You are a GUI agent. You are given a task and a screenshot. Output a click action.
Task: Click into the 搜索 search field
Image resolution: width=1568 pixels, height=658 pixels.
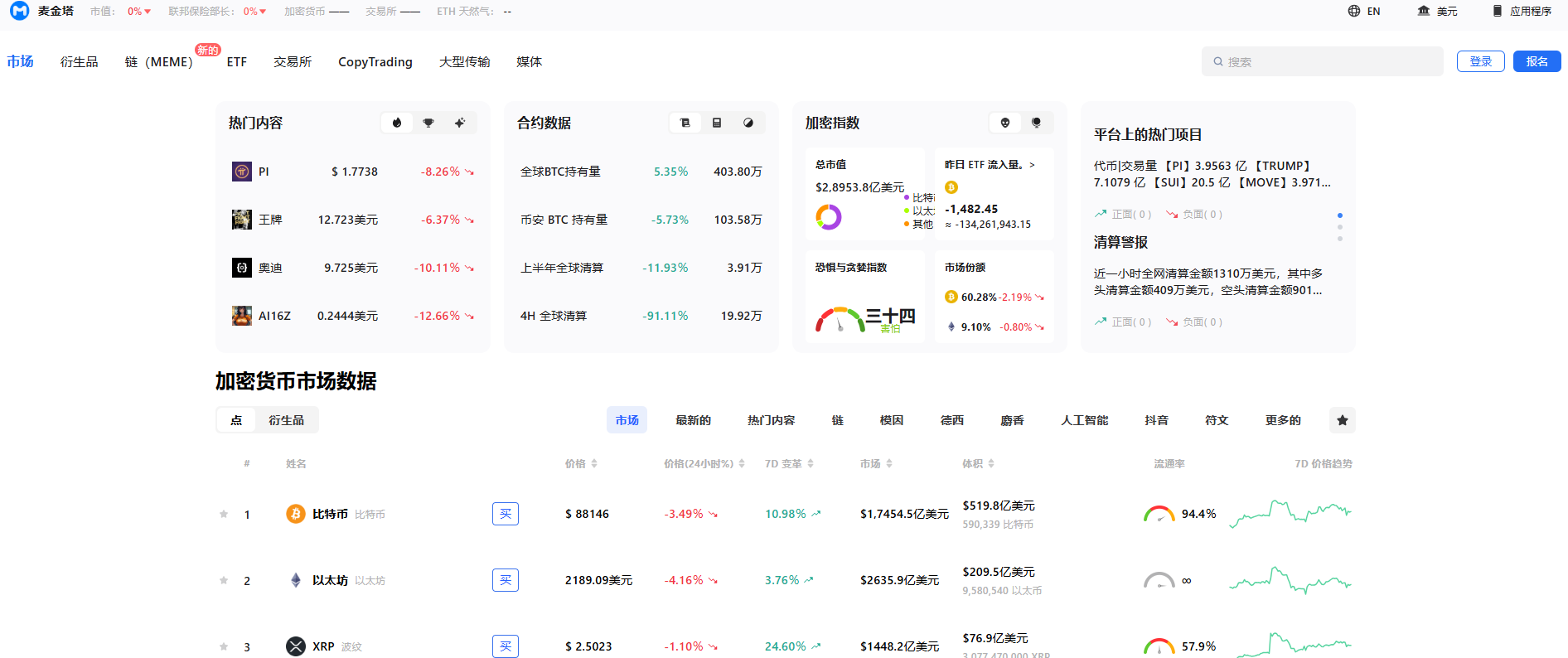[1322, 61]
